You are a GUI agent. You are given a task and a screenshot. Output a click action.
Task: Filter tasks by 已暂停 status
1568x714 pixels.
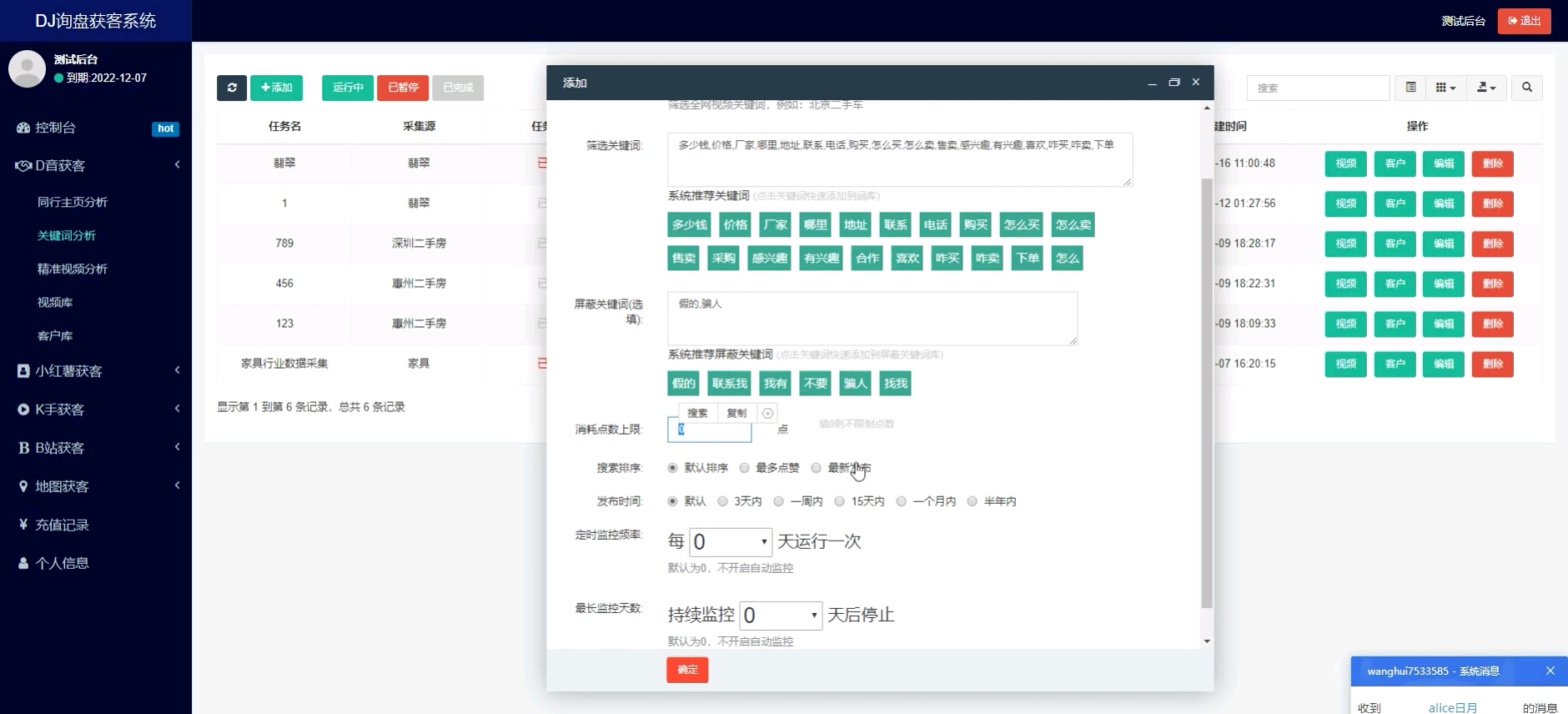(403, 88)
